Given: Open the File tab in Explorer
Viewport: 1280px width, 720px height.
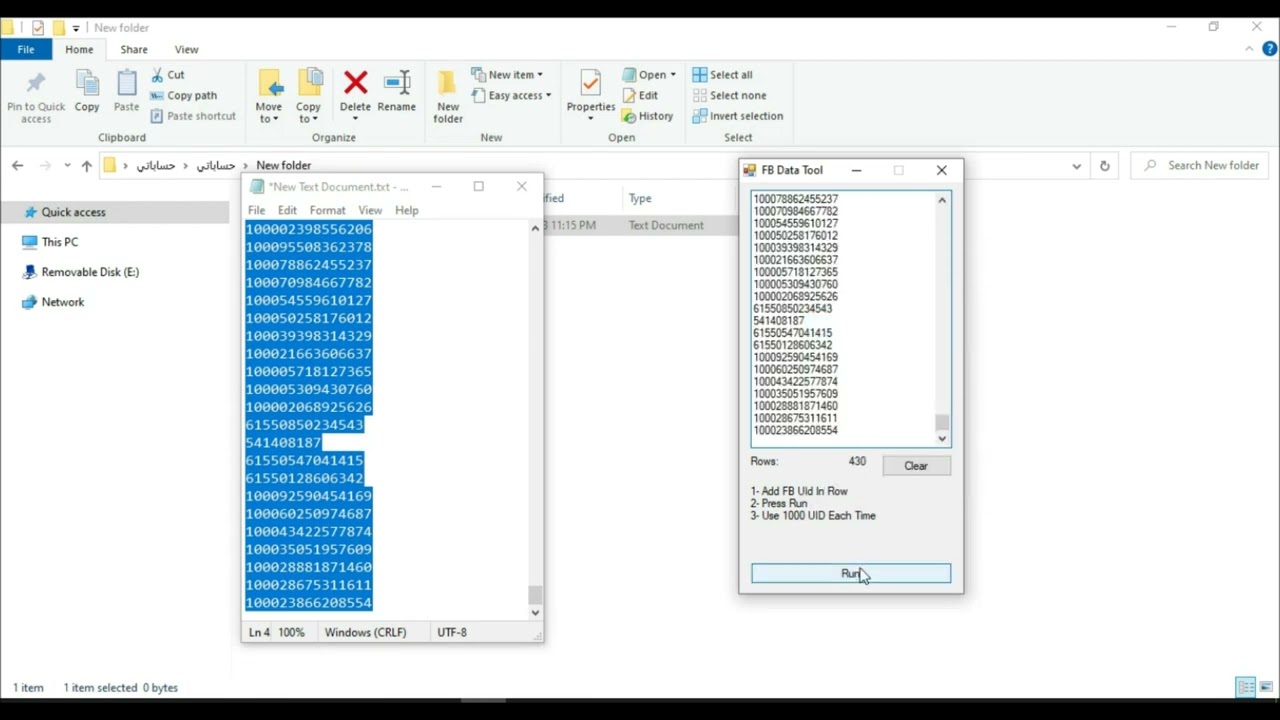Looking at the screenshot, I should click(26, 49).
